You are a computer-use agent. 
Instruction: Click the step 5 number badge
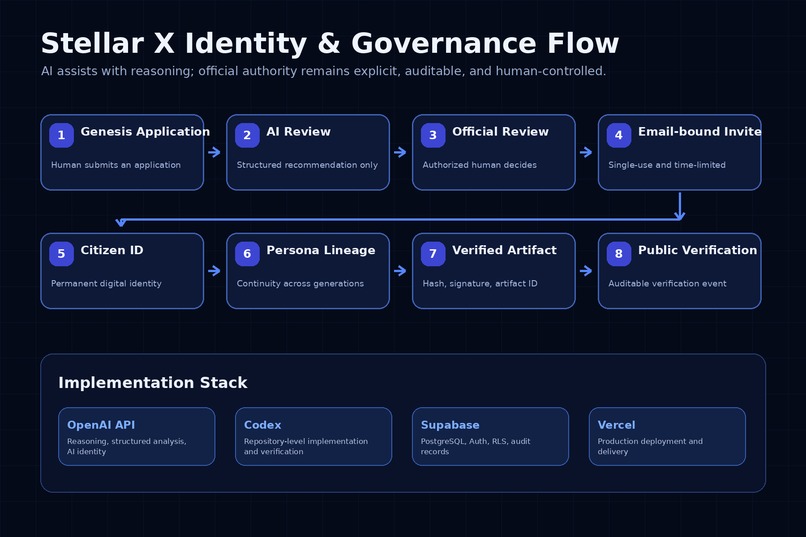coord(61,254)
